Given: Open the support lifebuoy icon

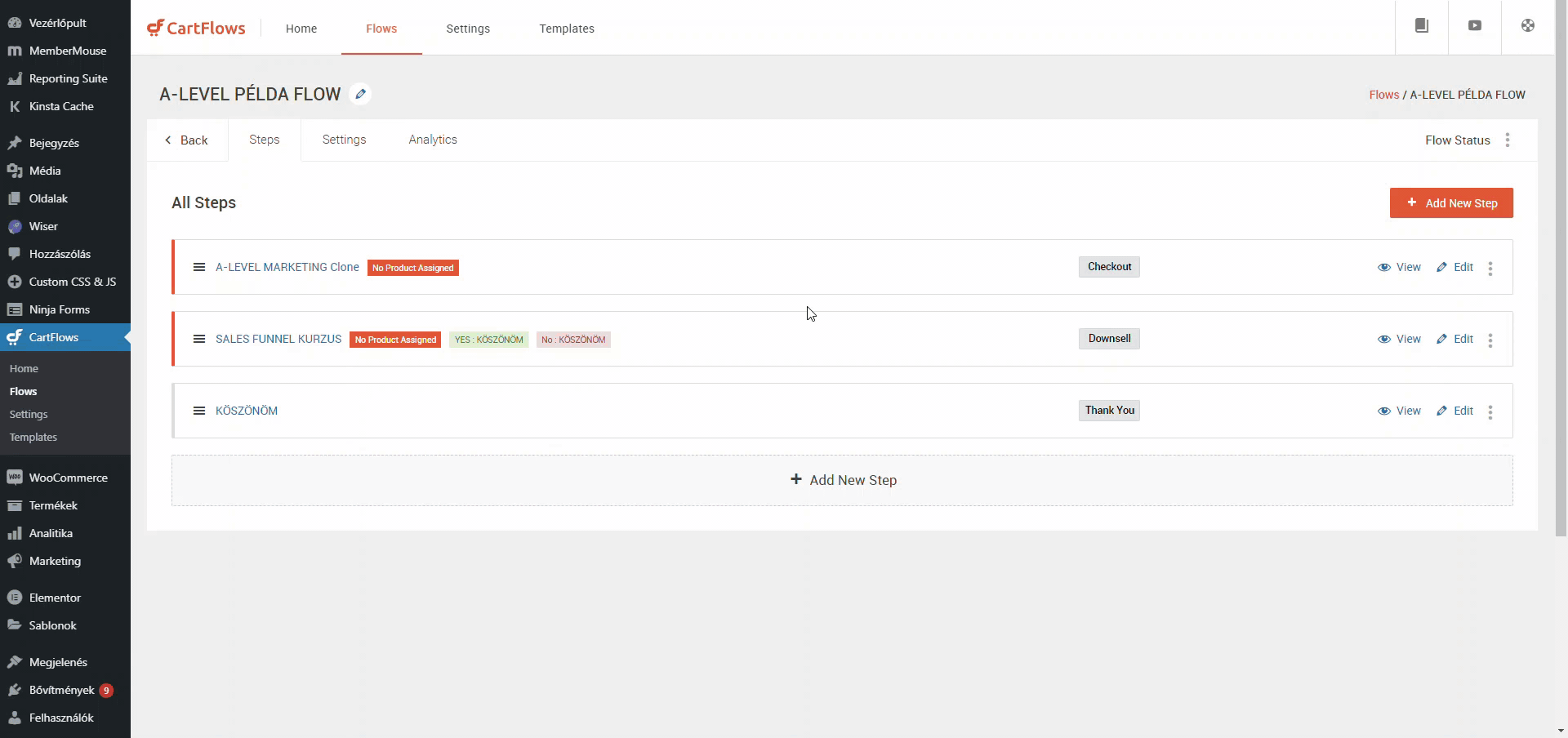Looking at the screenshot, I should tap(1528, 25).
